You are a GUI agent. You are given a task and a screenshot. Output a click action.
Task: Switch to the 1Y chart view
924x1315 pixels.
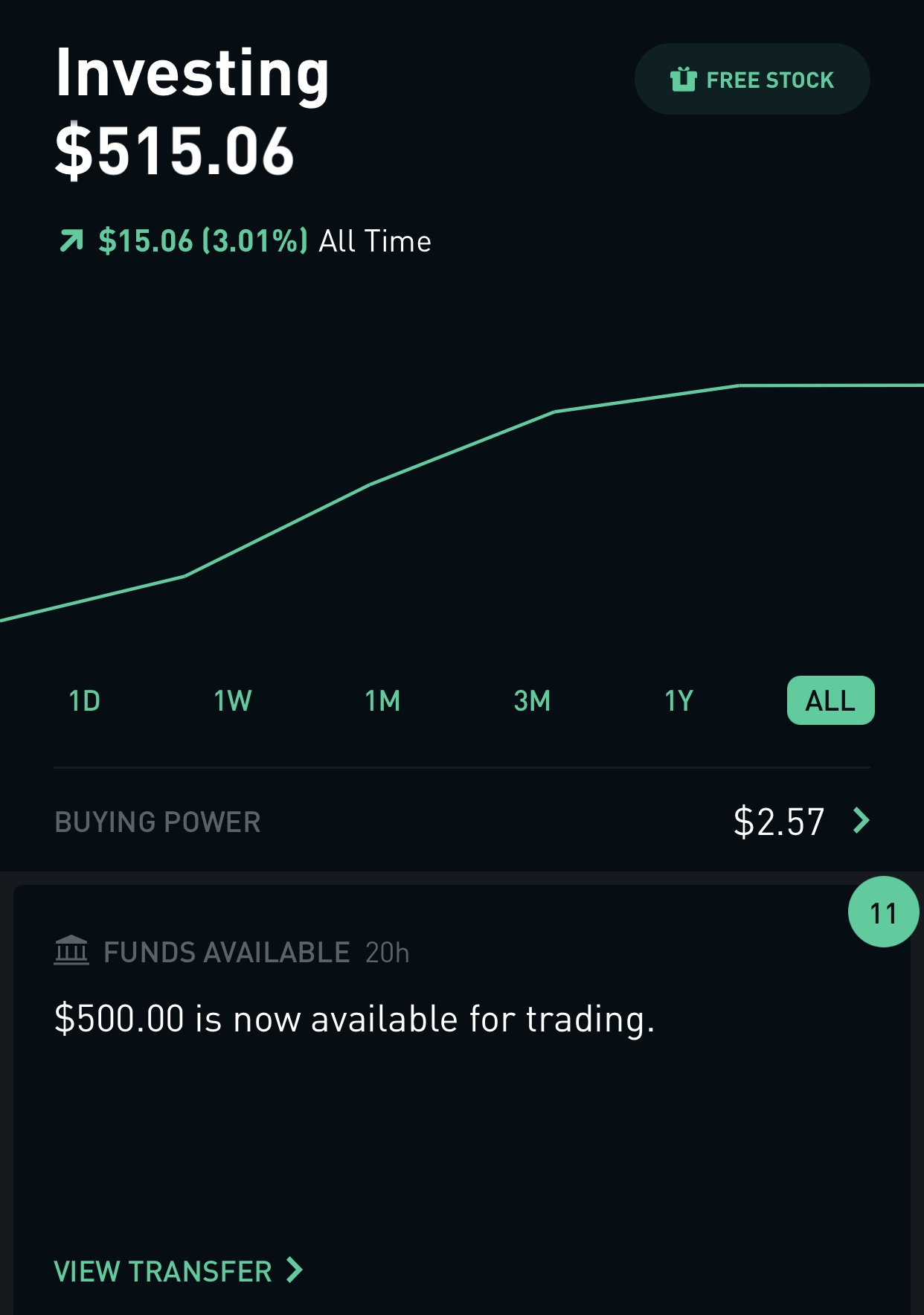coord(678,701)
